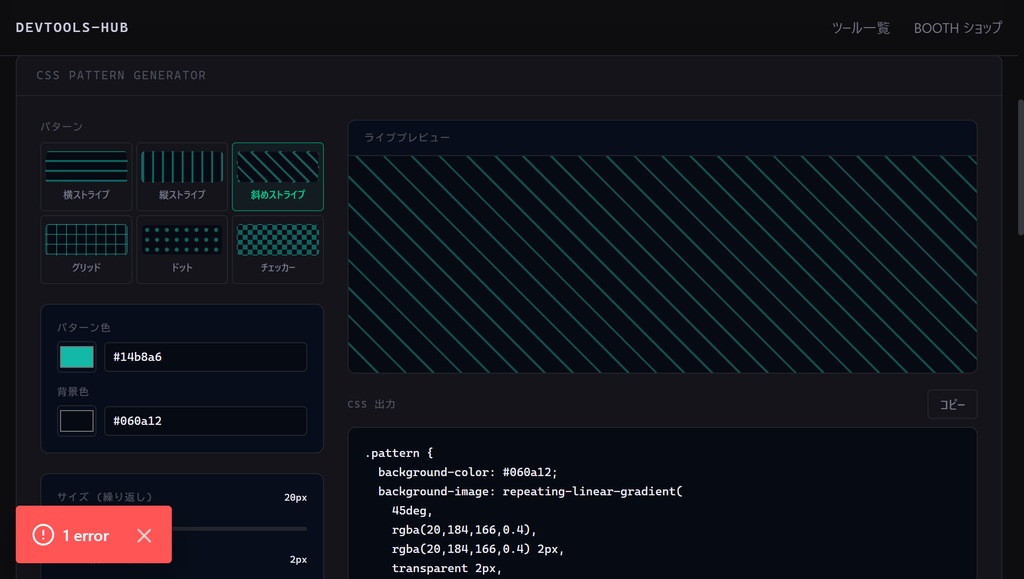Select the 斜めストライプ pattern tile

pos(278,176)
